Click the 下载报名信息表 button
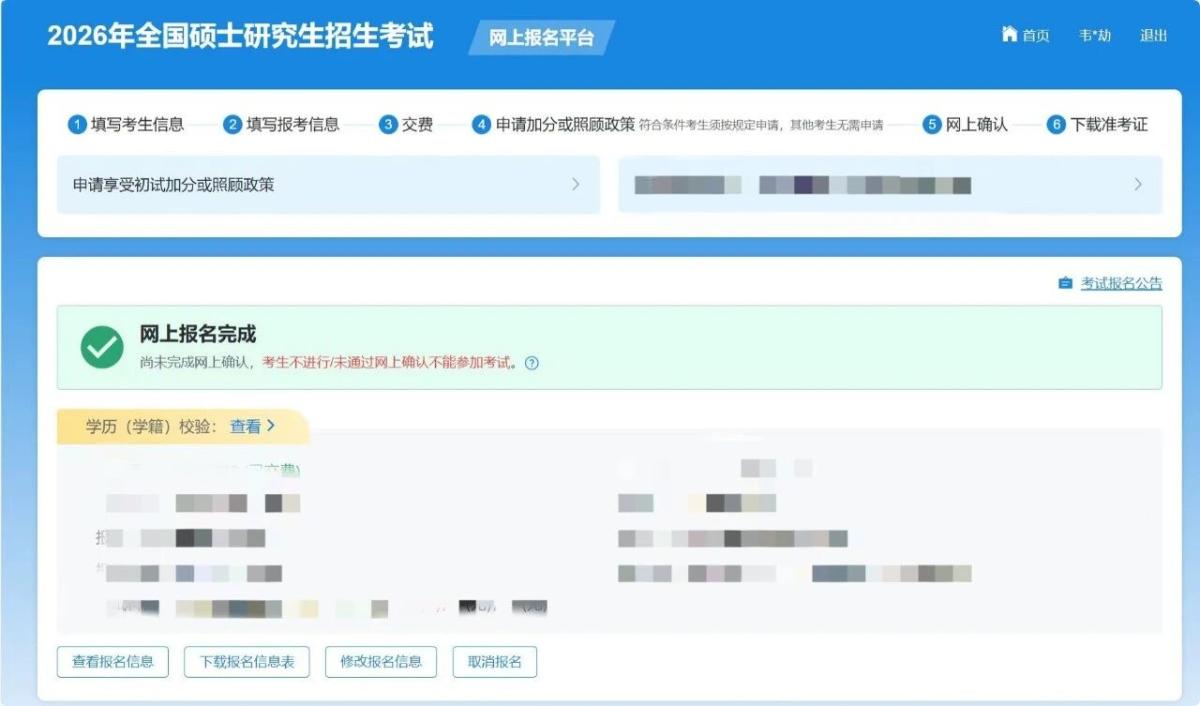Image resolution: width=1200 pixels, height=706 pixels. 246,661
